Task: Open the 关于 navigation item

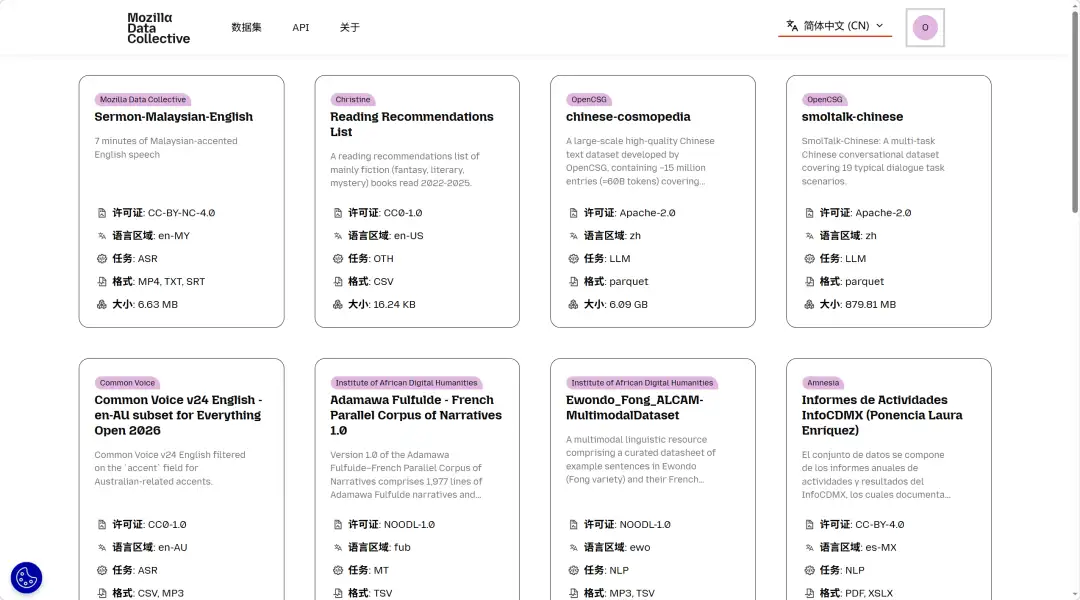Action: (349, 28)
